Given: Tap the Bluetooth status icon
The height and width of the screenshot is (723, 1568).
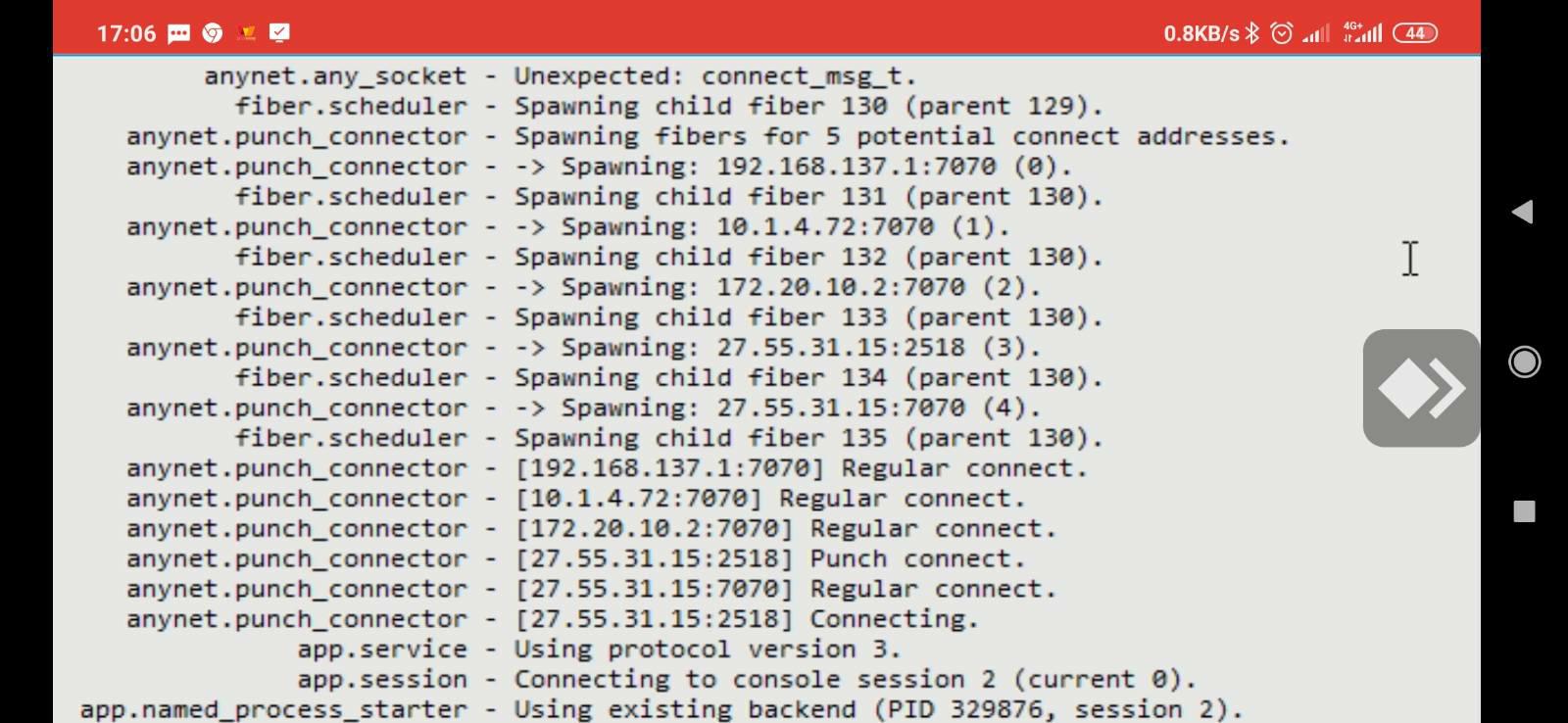Looking at the screenshot, I should pyautogui.click(x=1251, y=33).
